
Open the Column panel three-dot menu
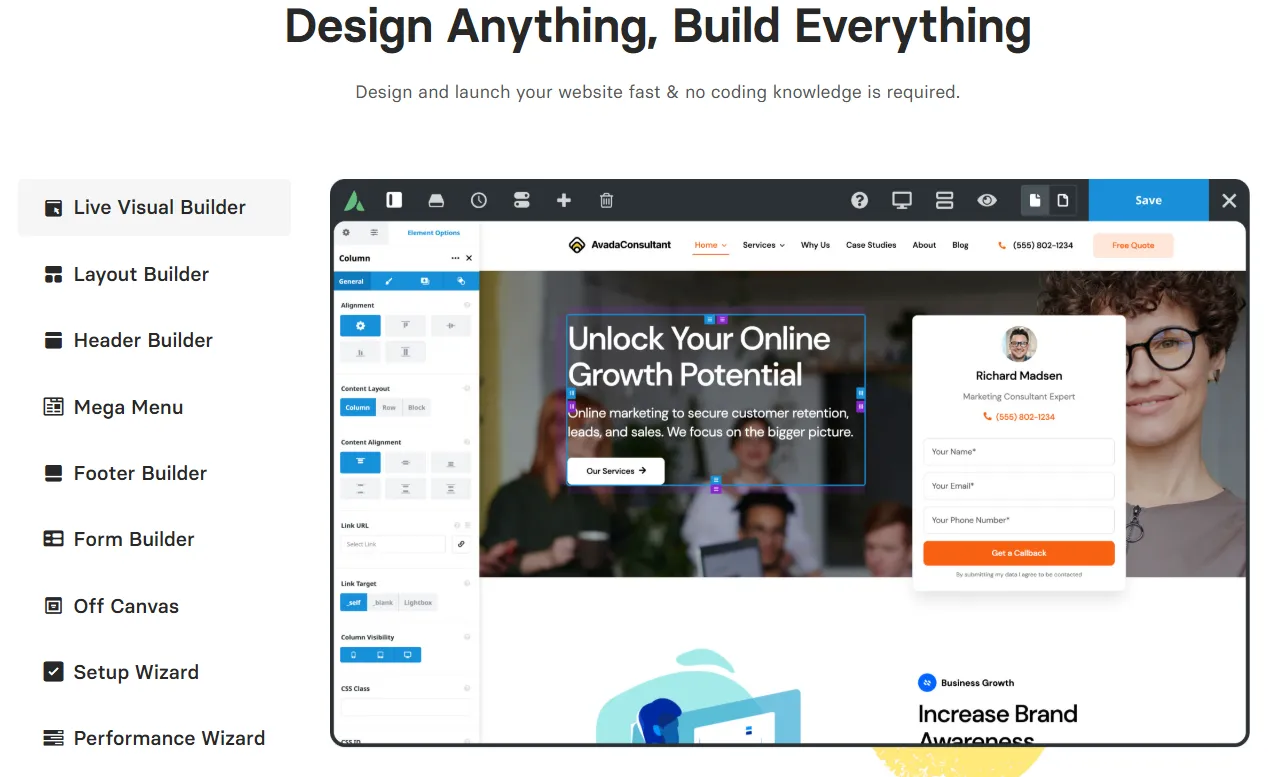[455, 258]
